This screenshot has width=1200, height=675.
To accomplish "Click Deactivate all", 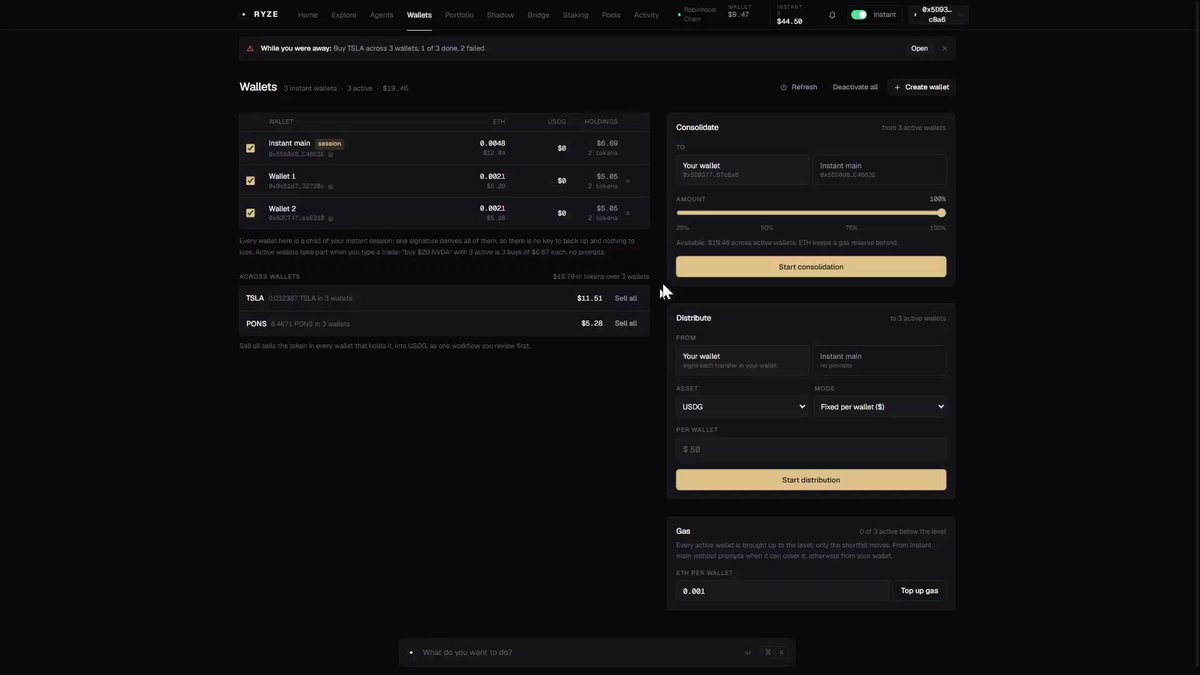I will point(855,87).
